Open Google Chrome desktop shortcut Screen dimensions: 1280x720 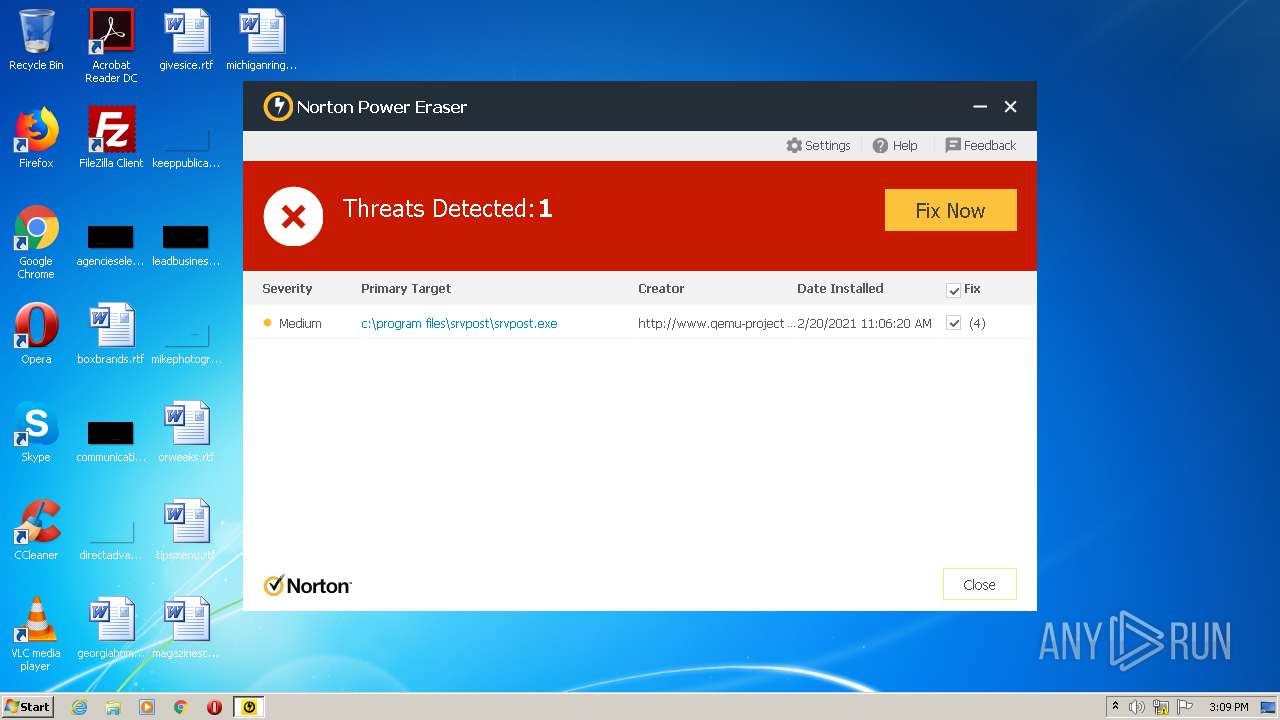(x=36, y=242)
